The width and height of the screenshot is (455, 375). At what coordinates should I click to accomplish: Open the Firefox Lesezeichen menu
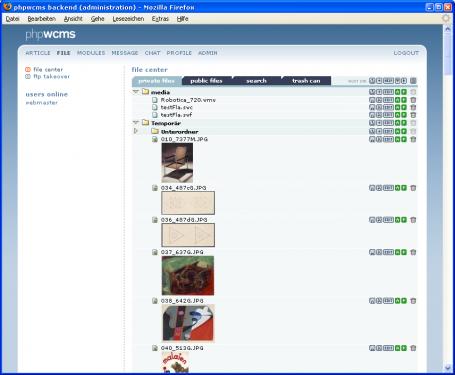point(128,19)
